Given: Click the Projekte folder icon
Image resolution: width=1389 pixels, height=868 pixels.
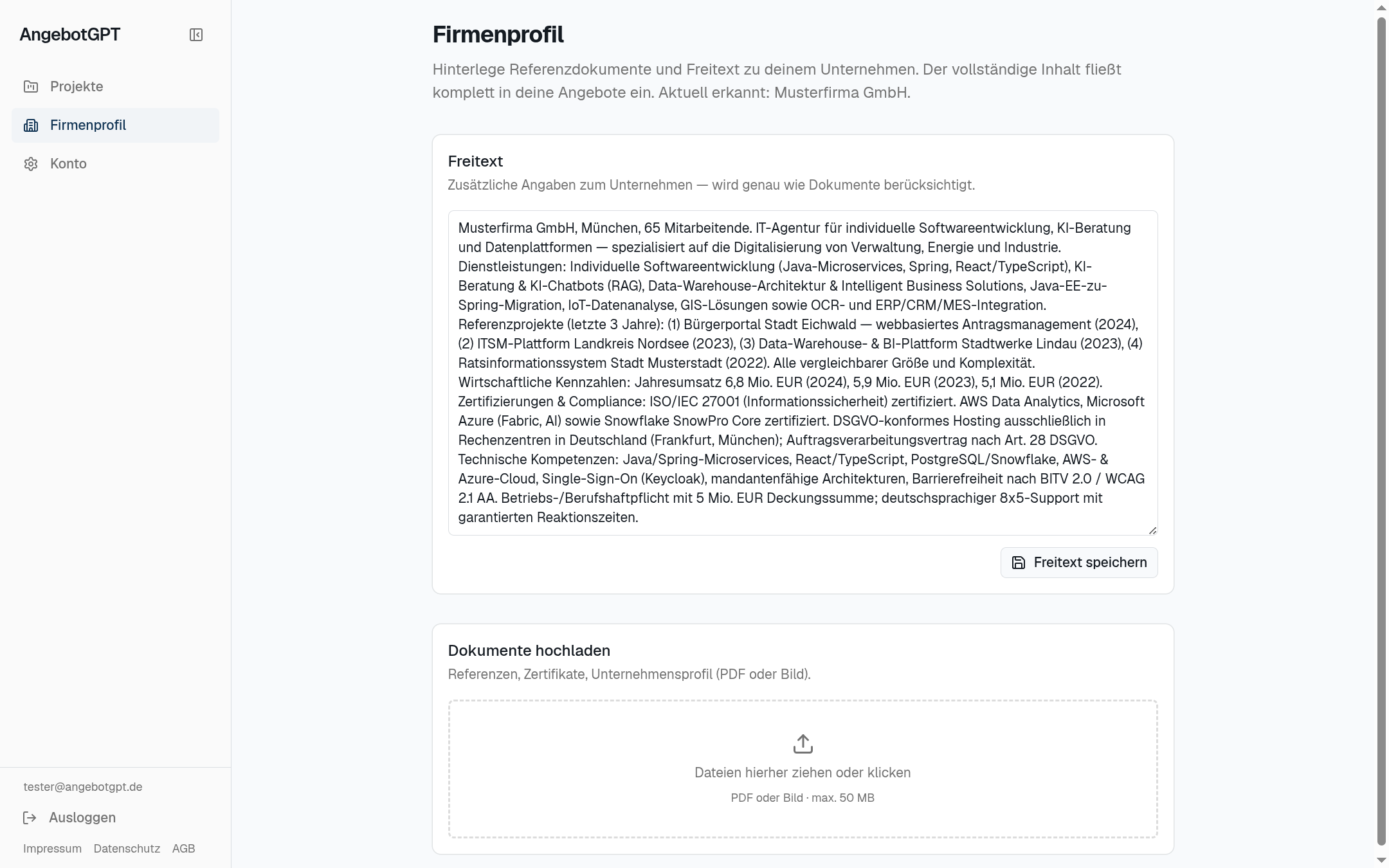Looking at the screenshot, I should pyautogui.click(x=31, y=86).
